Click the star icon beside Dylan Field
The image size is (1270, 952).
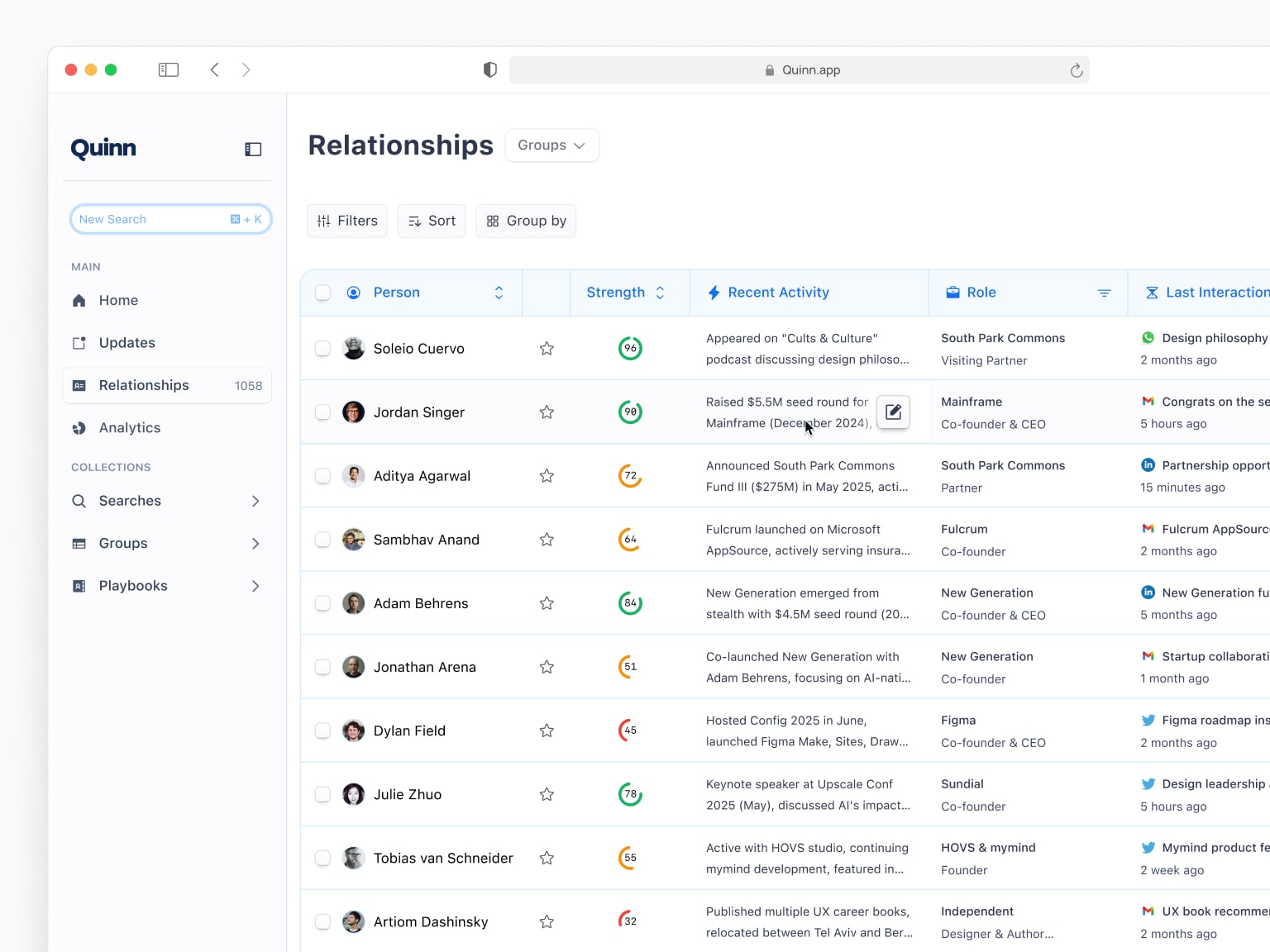547,731
